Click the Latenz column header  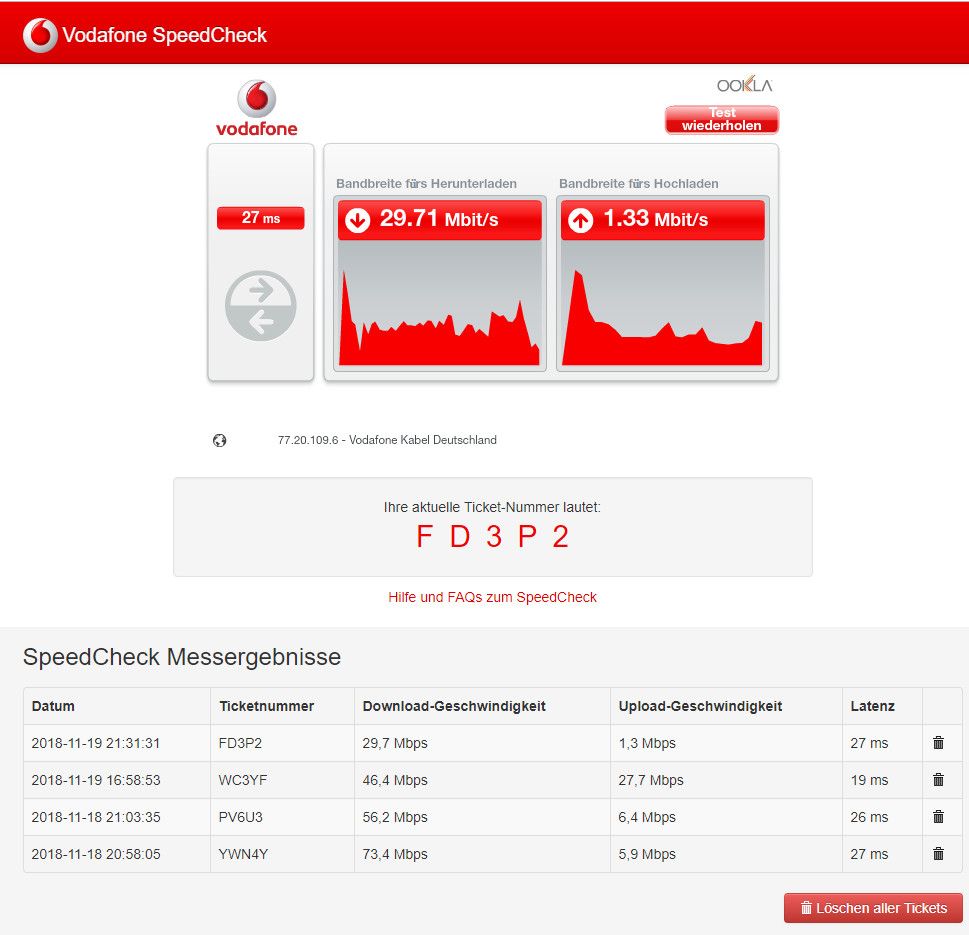click(x=873, y=706)
